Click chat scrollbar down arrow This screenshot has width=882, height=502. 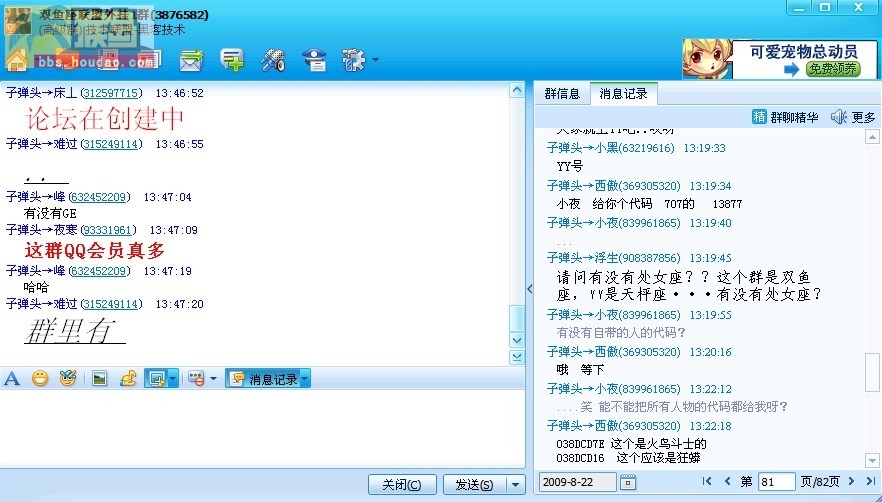[x=516, y=340]
